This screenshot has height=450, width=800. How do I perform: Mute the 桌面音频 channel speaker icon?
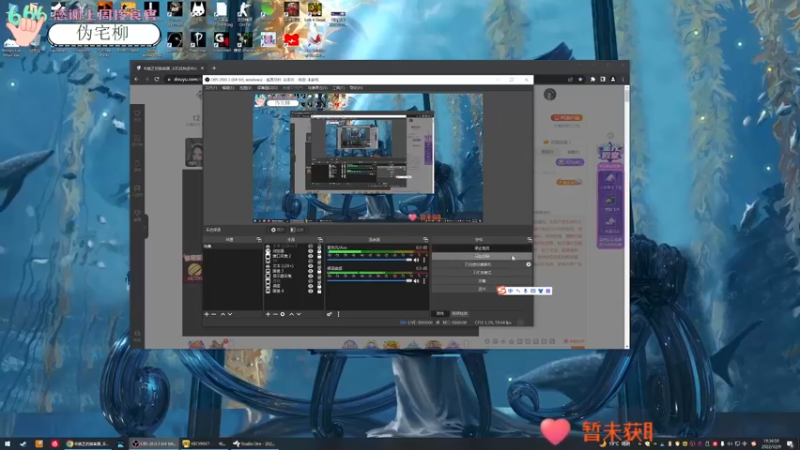coord(416,281)
